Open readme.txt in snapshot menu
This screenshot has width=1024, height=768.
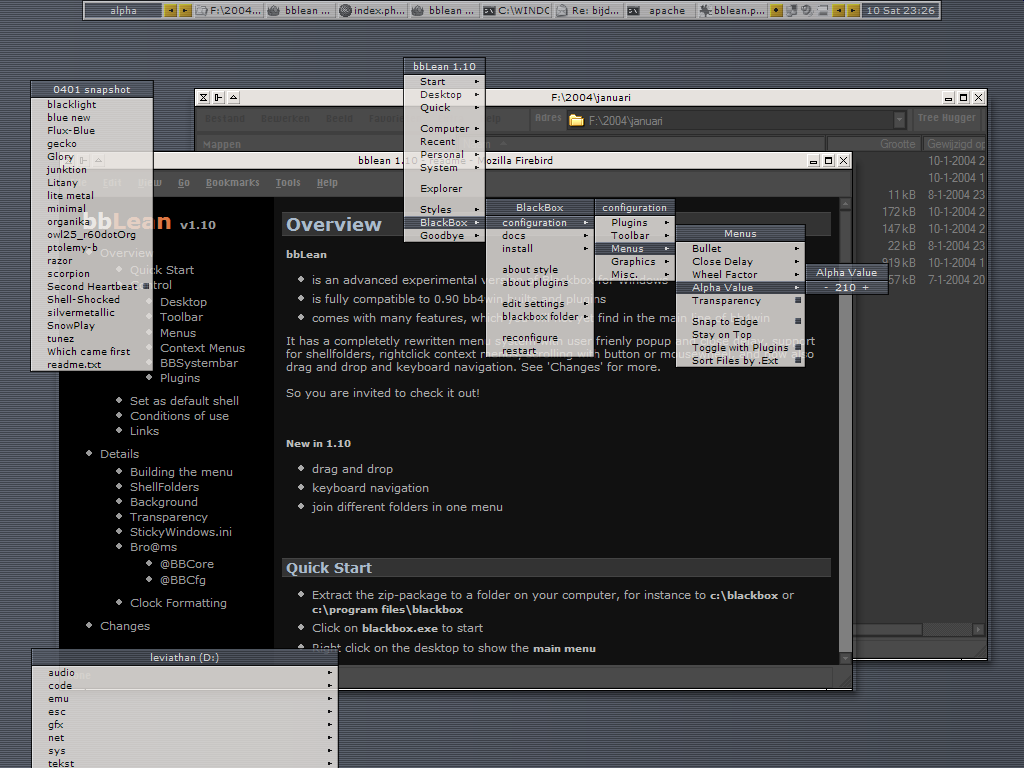click(x=92, y=365)
